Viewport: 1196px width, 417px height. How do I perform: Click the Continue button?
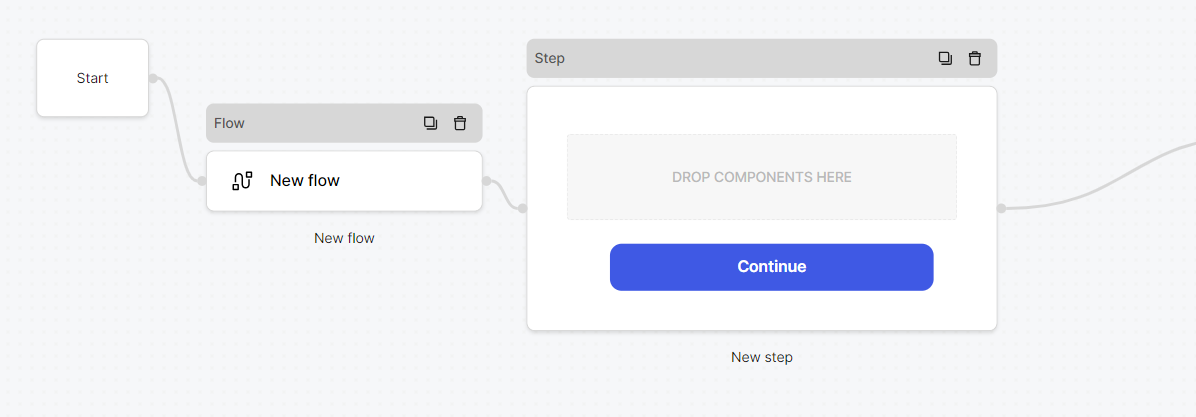(x=771, y=267)
